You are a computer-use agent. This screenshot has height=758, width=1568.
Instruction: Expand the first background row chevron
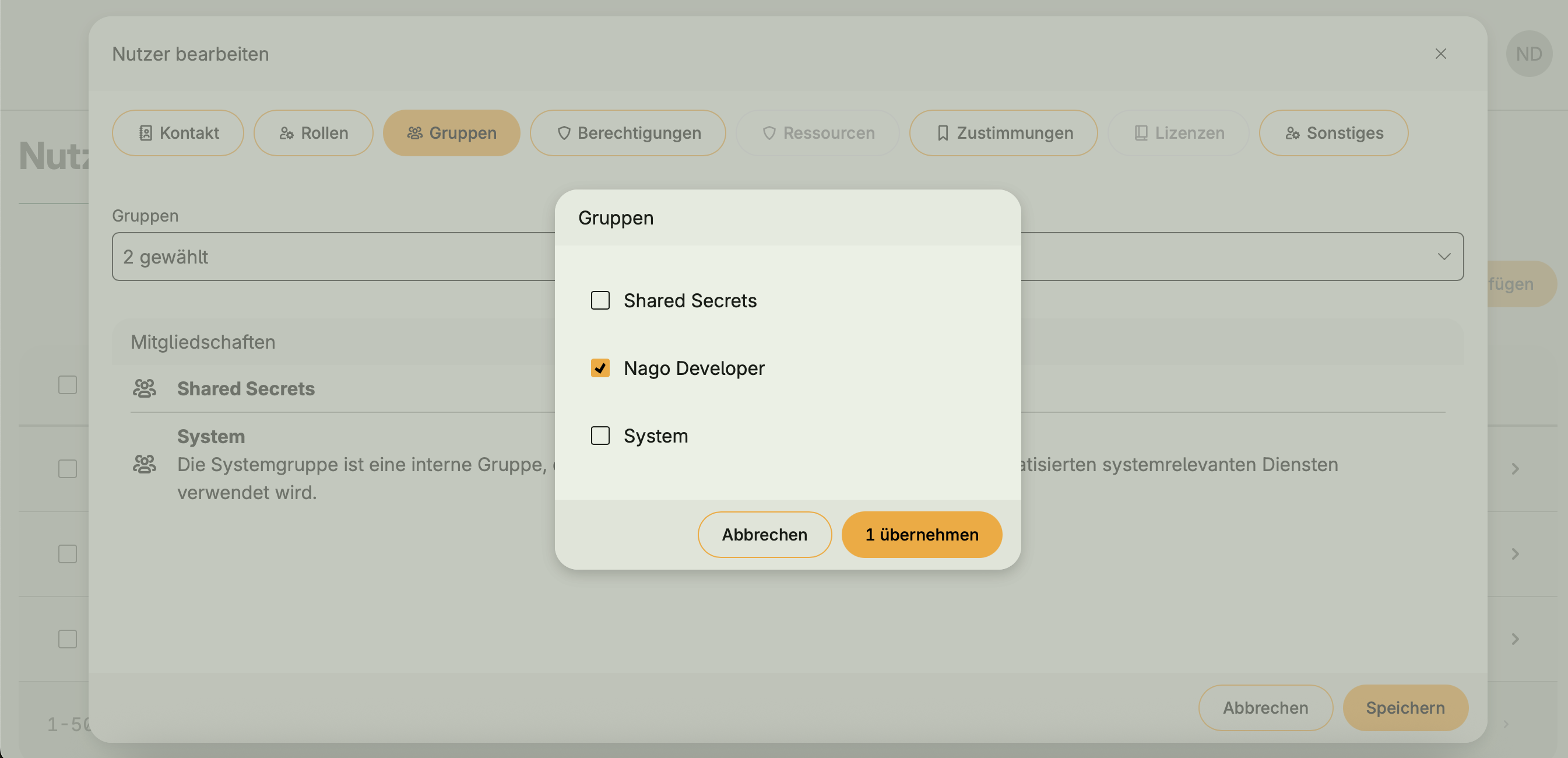(x=1515, y=468)
